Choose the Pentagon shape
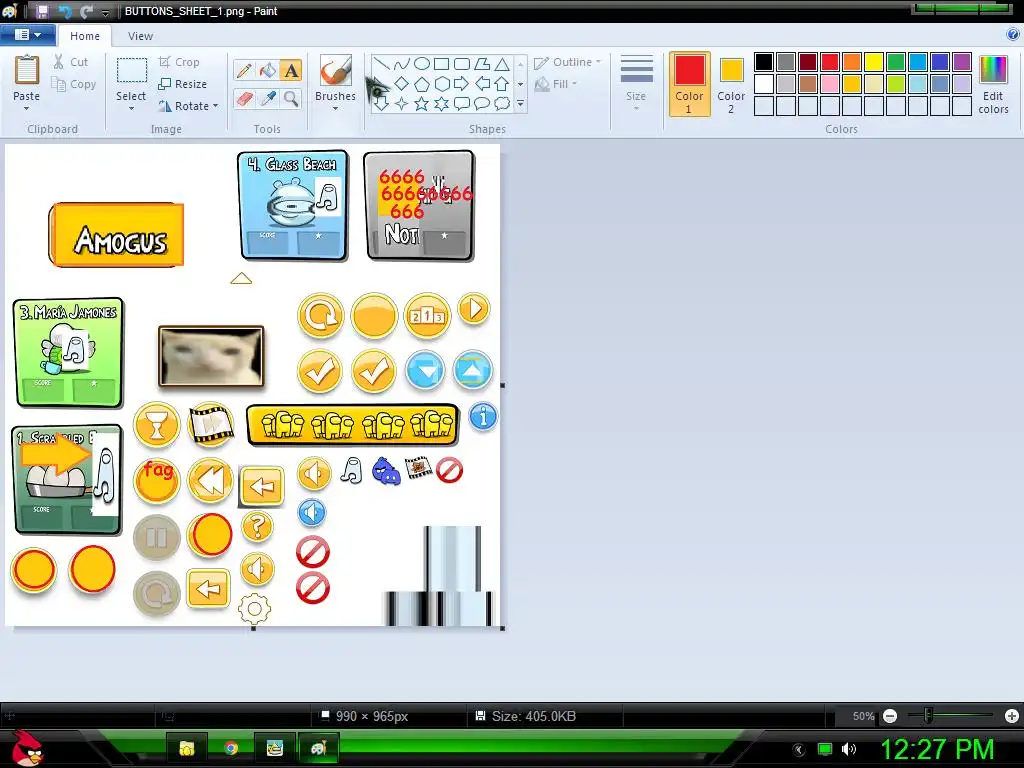 coord(422,84)
